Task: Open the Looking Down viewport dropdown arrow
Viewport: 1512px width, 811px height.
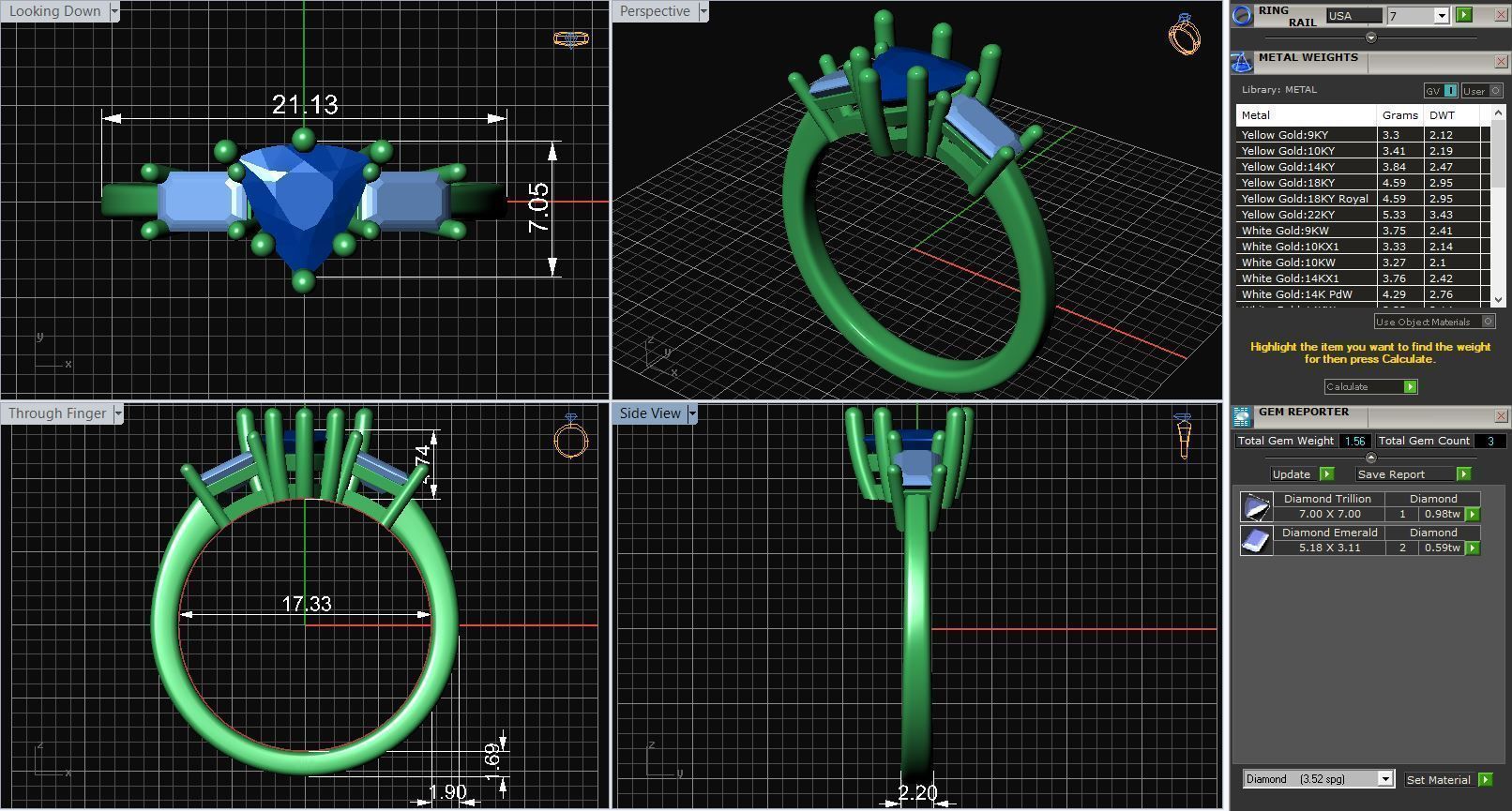Action: (115, 11)
